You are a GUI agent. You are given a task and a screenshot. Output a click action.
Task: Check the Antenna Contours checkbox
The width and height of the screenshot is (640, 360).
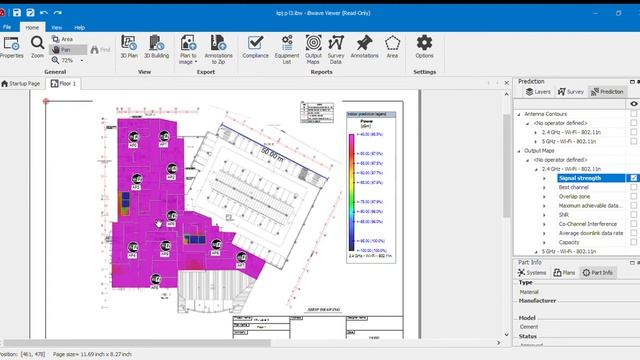(x=633, y=114)
